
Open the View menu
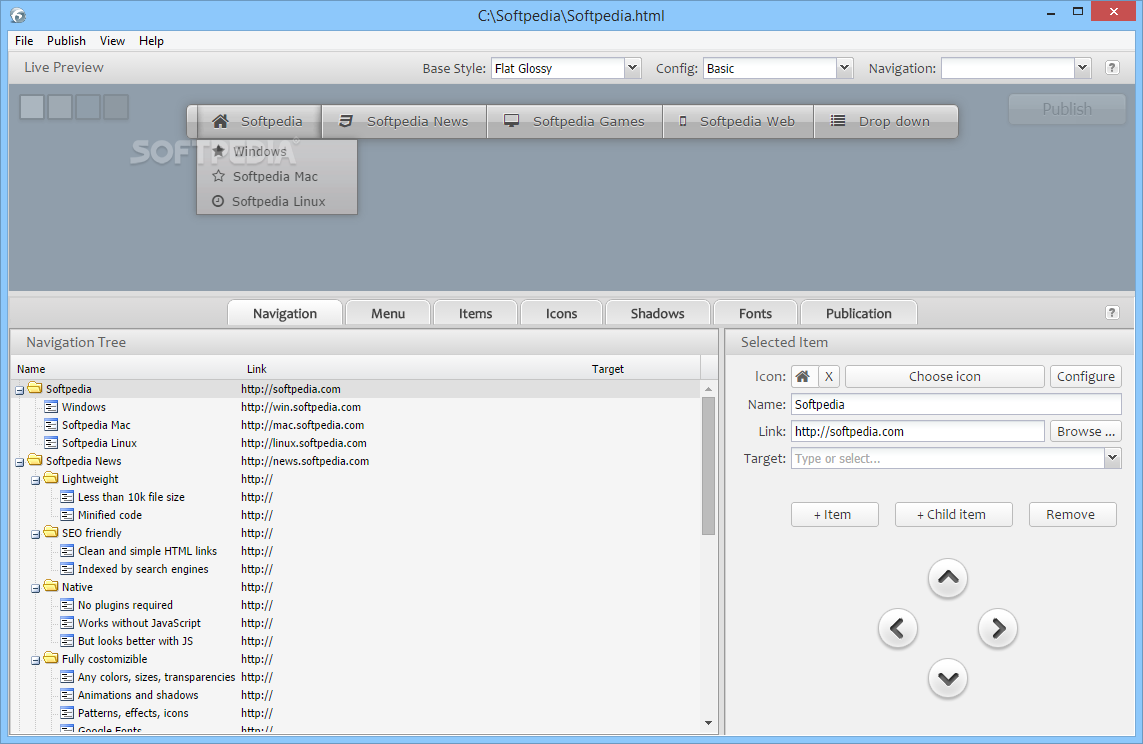click(x=112, y=41)
